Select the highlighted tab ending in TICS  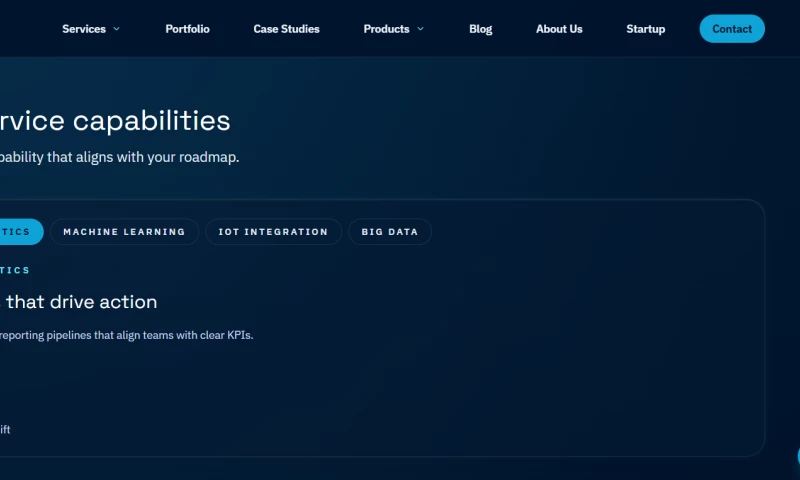pos(21,232)
